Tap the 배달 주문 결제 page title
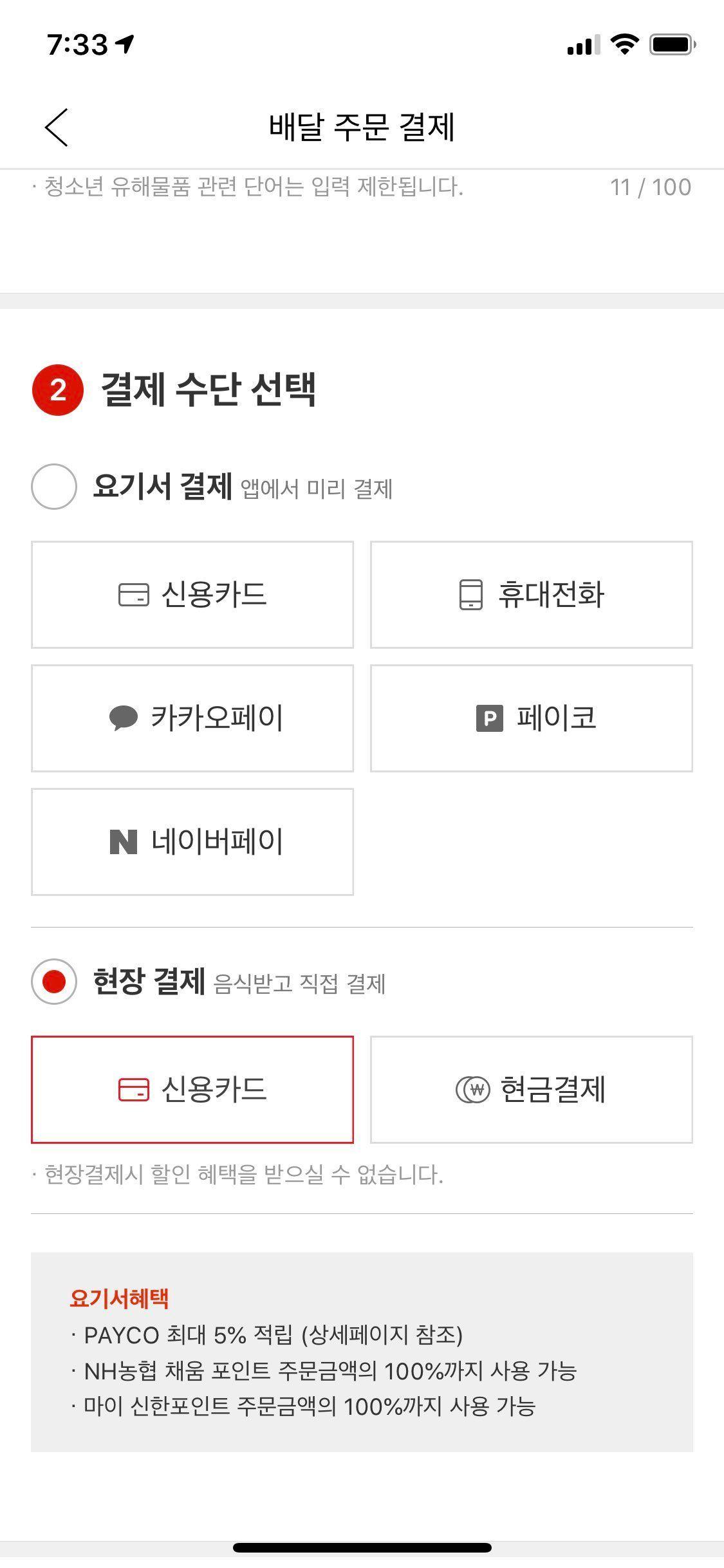This screenshot has width=724, height=1568. point(362,127)
